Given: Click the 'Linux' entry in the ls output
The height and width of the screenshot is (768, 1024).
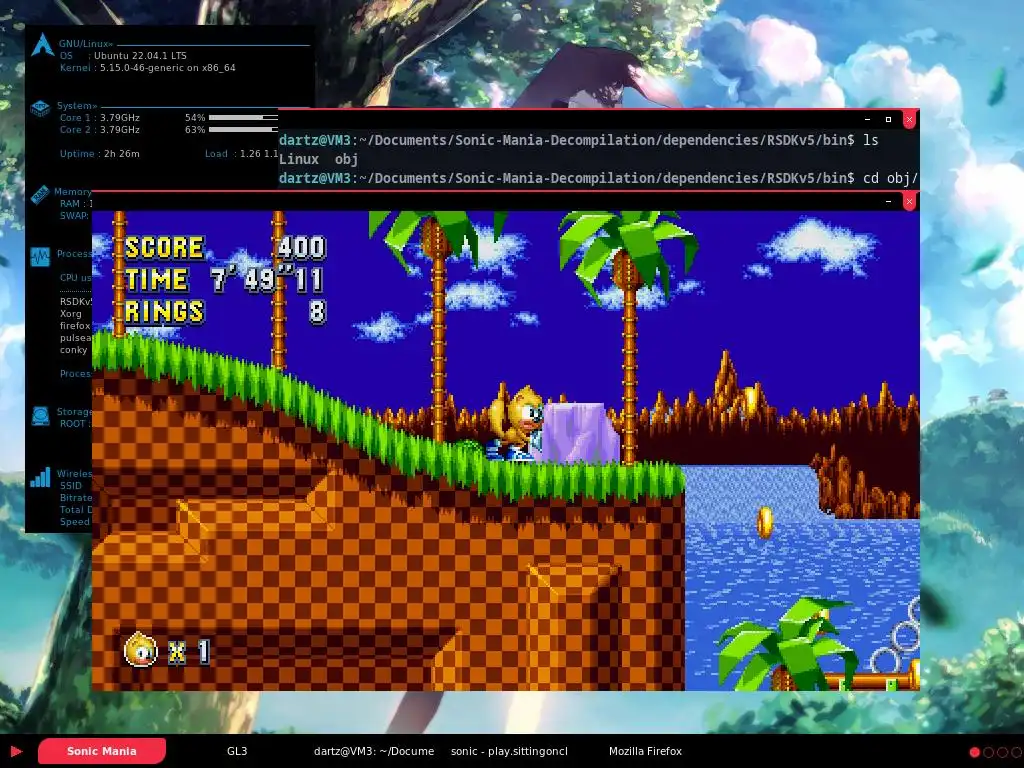Looking at the screenshot, I should [299, 159].
